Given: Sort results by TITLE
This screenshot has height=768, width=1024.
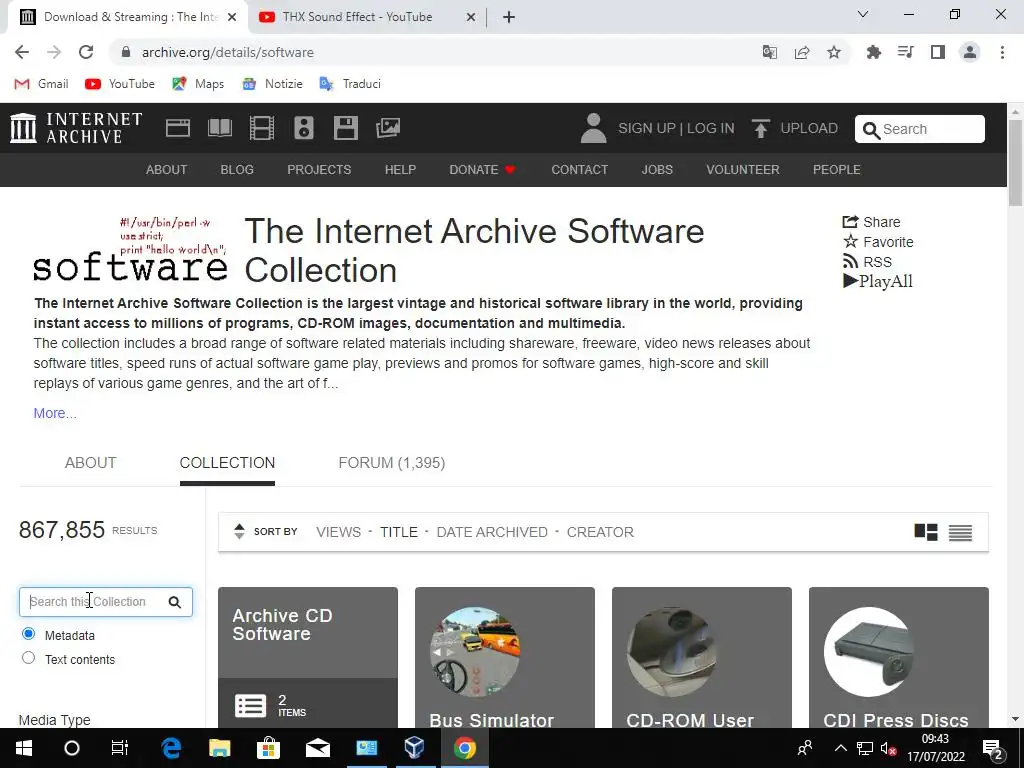Looking at the screenshot, I should coord(398,532).
